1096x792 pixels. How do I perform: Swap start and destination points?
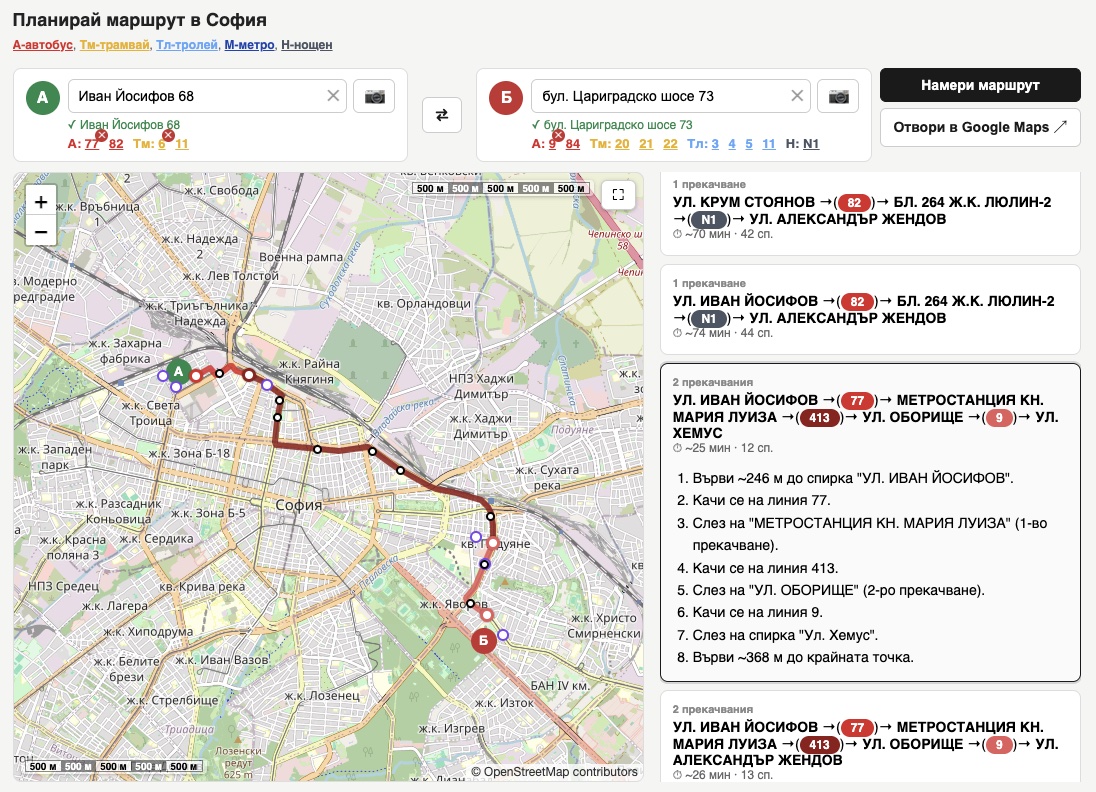pos(442,115)
